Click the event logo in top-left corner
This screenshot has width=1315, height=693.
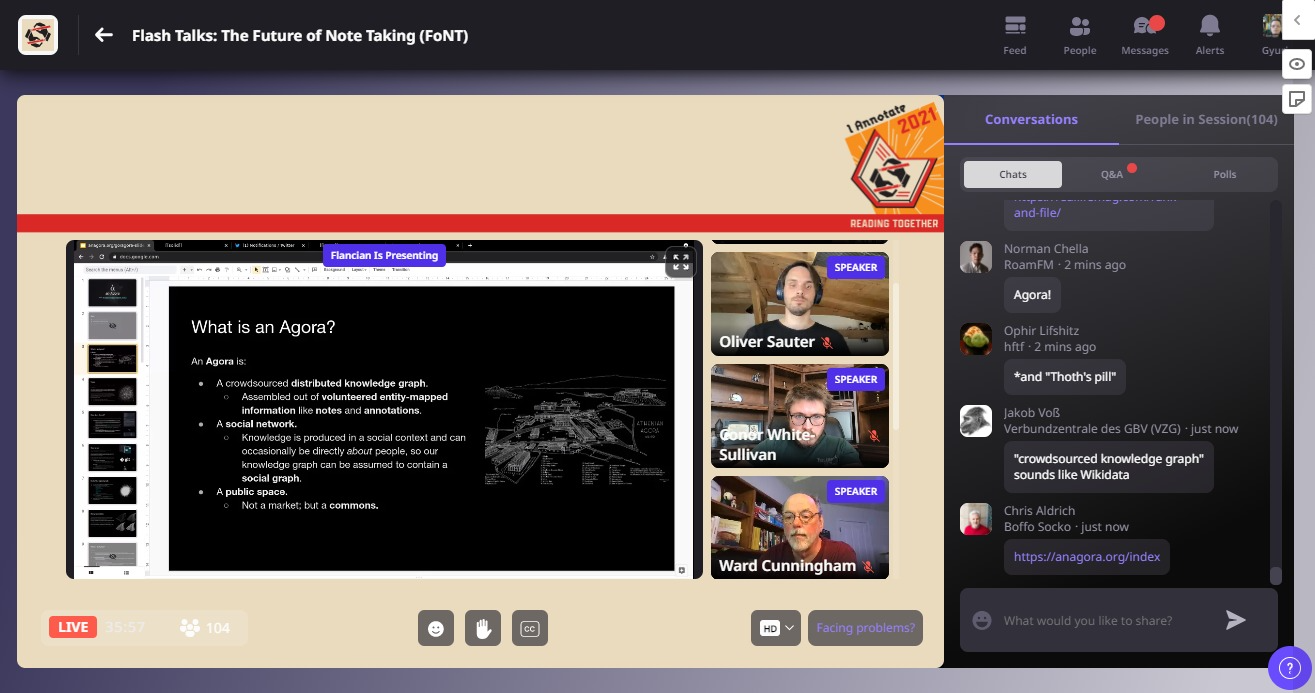tap(38, 35)
